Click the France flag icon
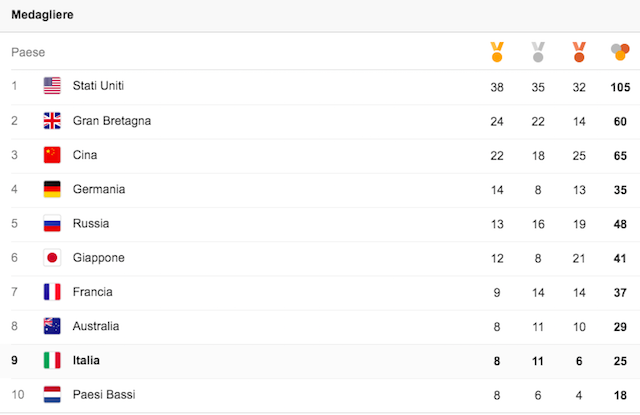Viewport: 640px width, 415px height. [x=52, y=292]
